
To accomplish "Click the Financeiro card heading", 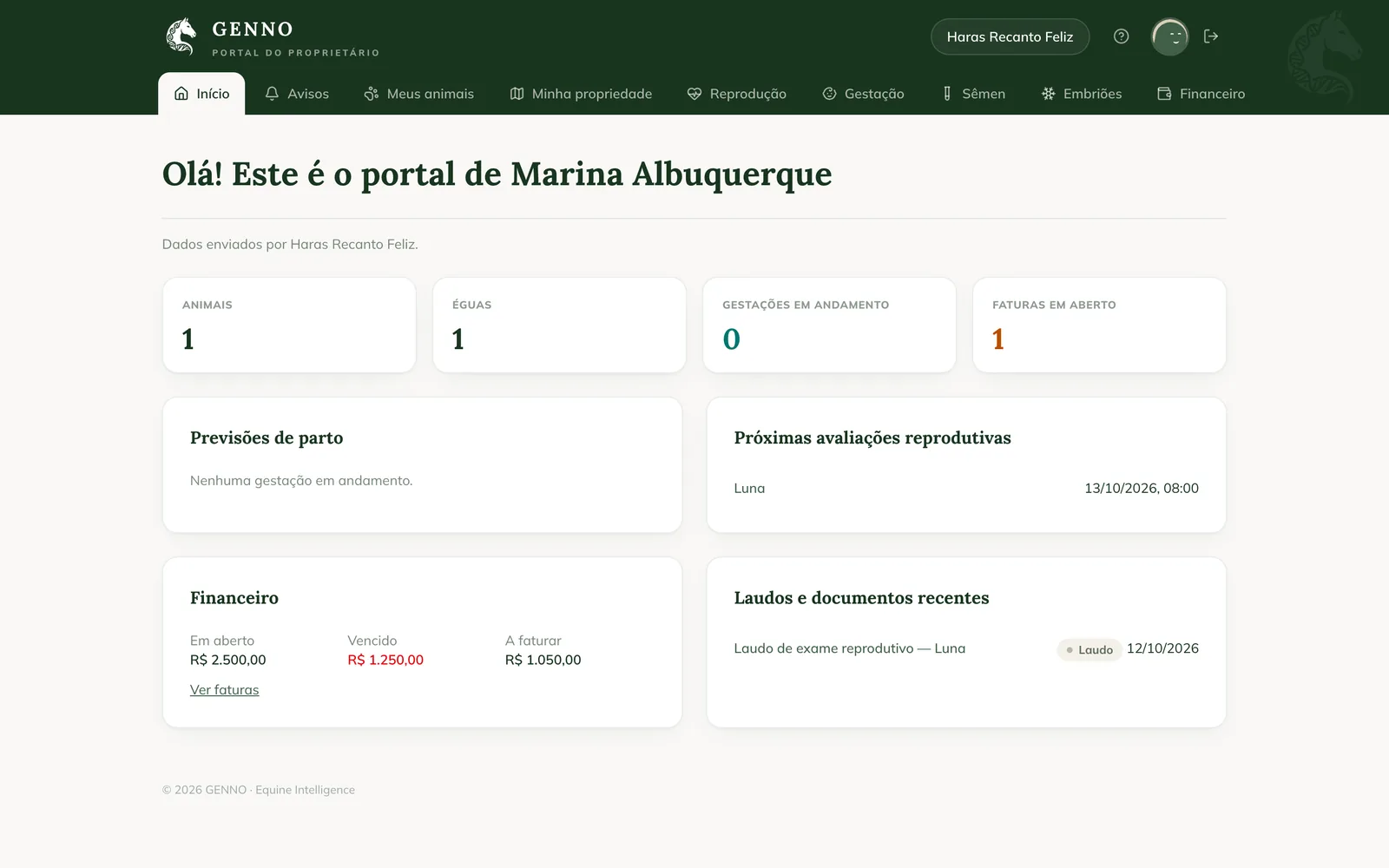I will 234,598.
